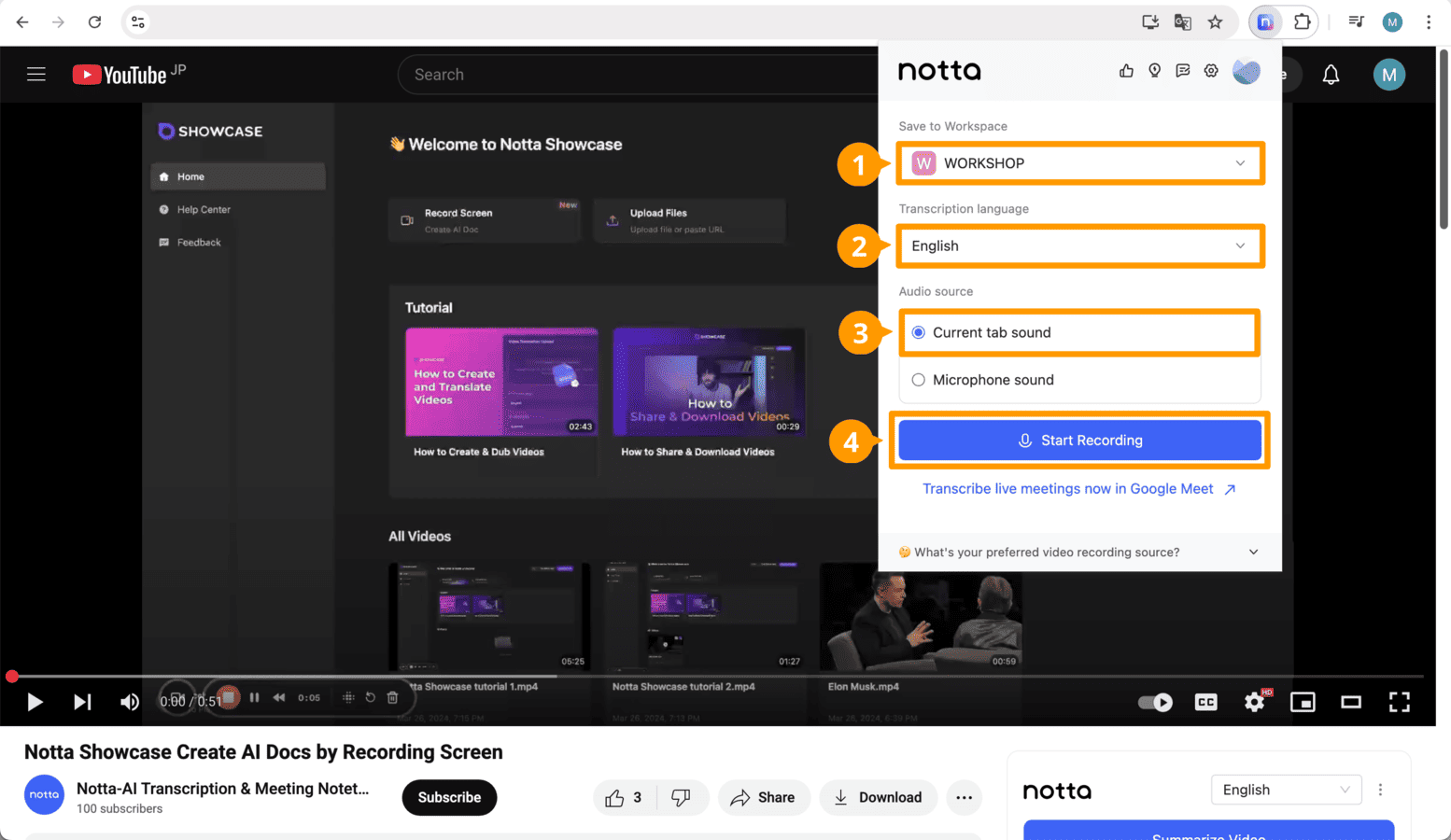The width and height of the screenshot is (1451, 840).
Task: Skip to the next video
Action: point(82,702)
